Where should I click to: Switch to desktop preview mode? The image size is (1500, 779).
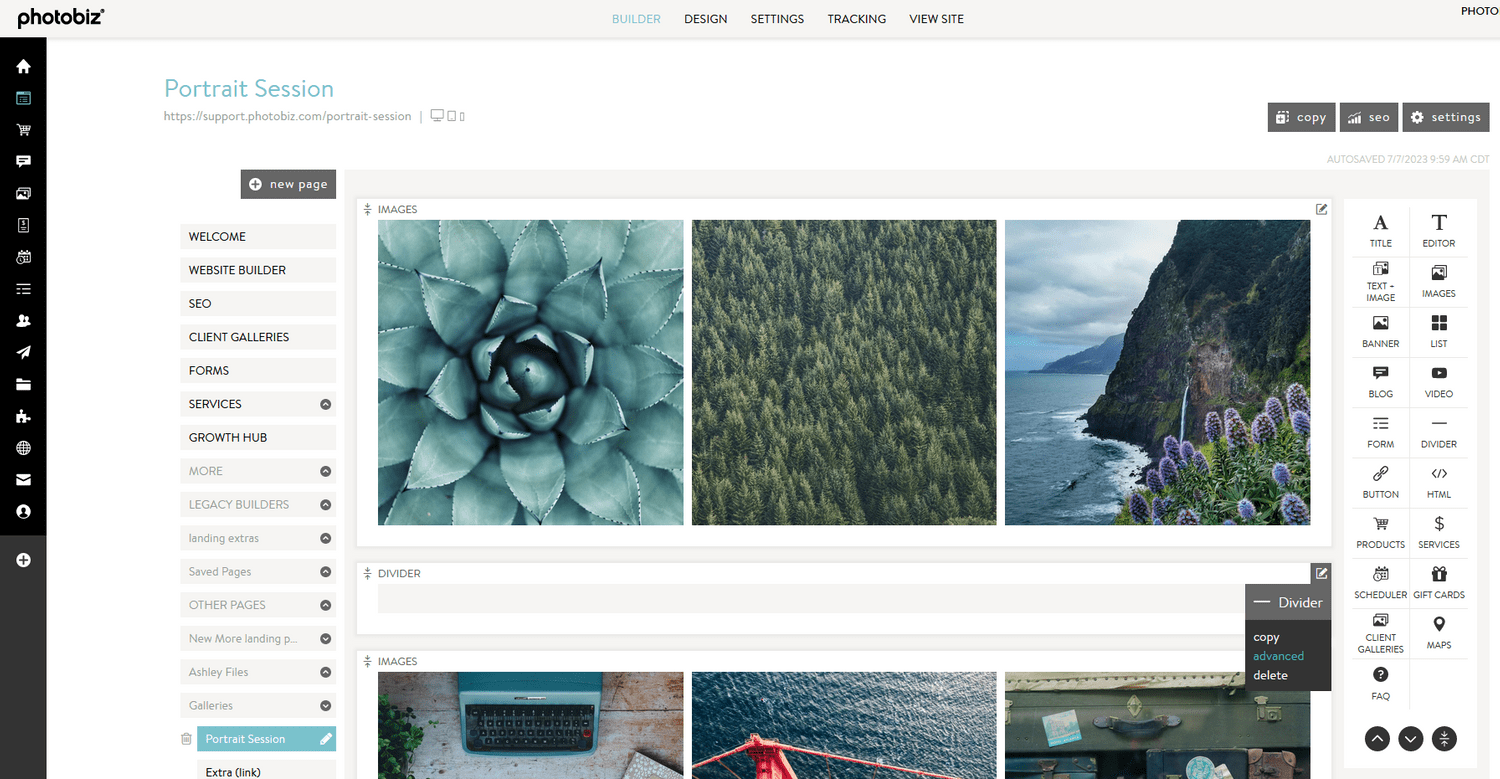[437, 115]
